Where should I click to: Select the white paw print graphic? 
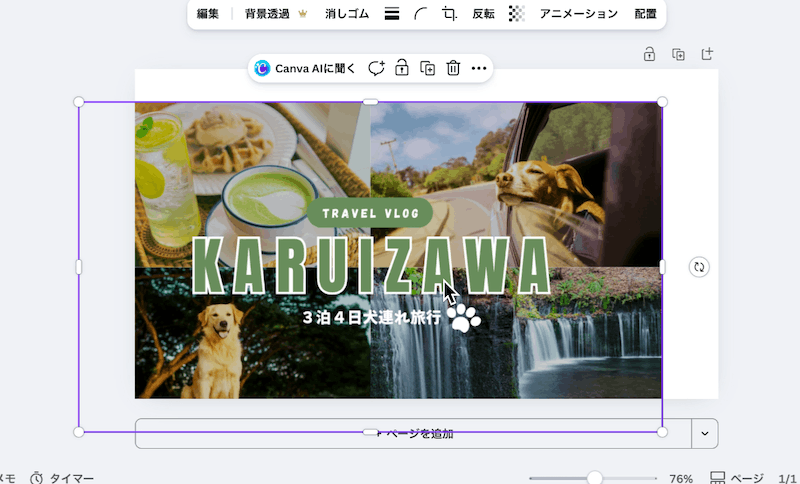pos(463,318)
